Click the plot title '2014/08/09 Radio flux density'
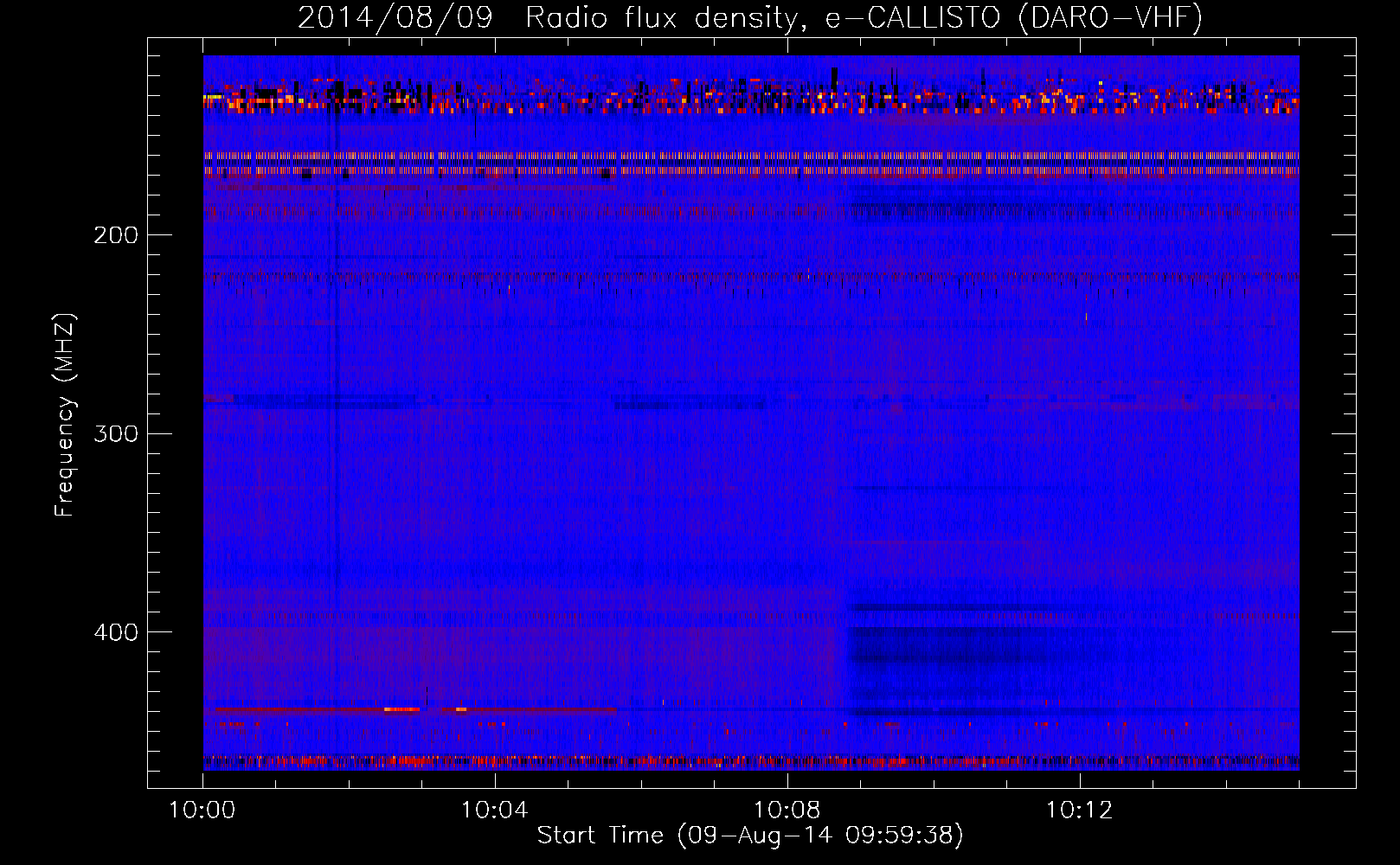 750,17
